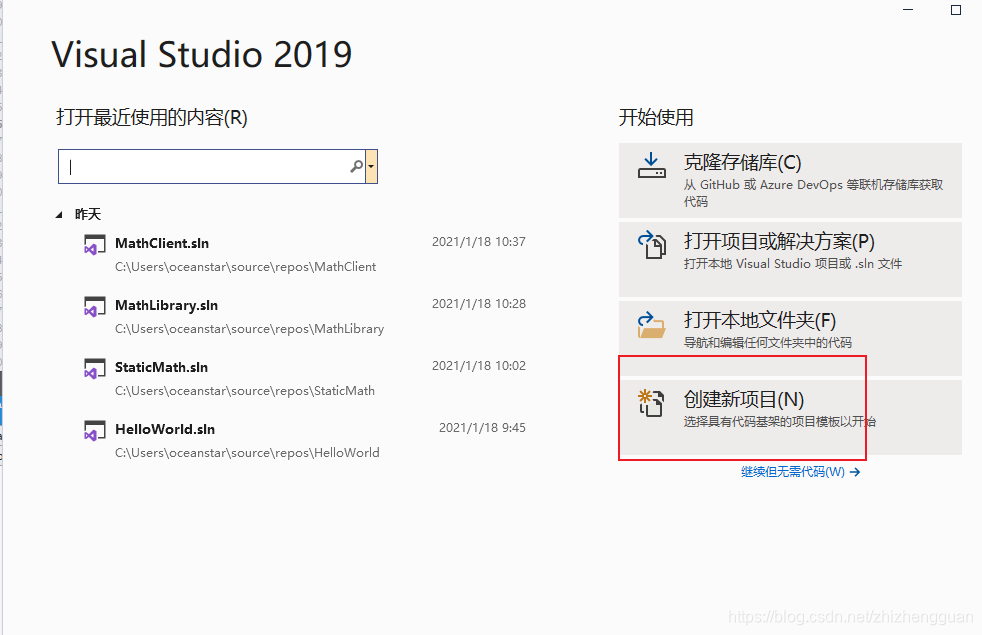Click the clone repository download icon
The width and height of the screenshot is (982, 635).
[x=651, y=166]
